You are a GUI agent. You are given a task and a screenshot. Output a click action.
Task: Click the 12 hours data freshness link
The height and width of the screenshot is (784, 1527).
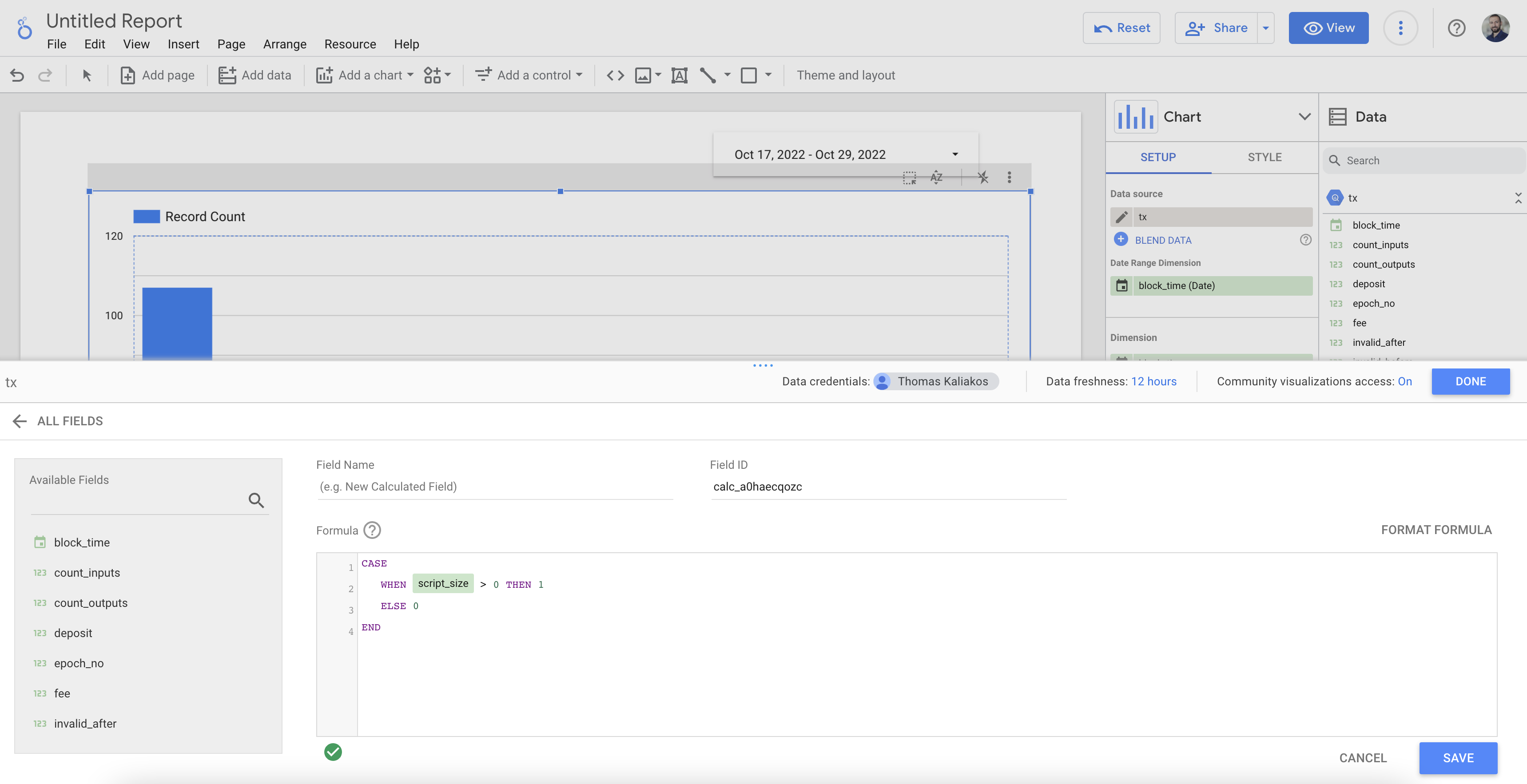click(1153, 382)
